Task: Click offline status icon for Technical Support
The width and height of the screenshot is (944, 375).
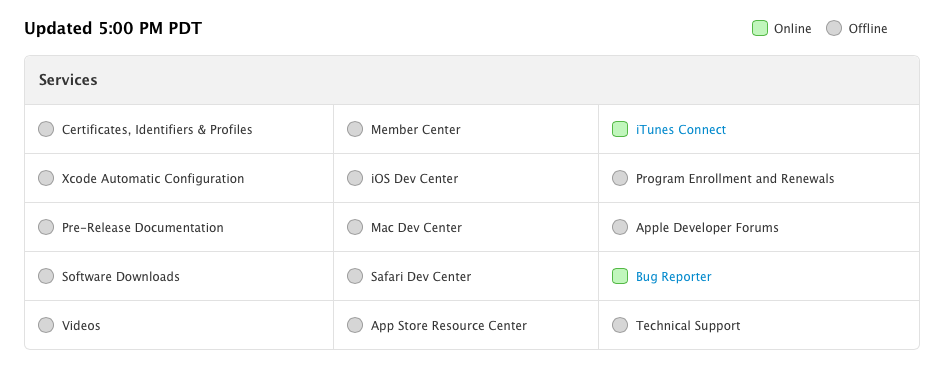Action: coord(620,324)
